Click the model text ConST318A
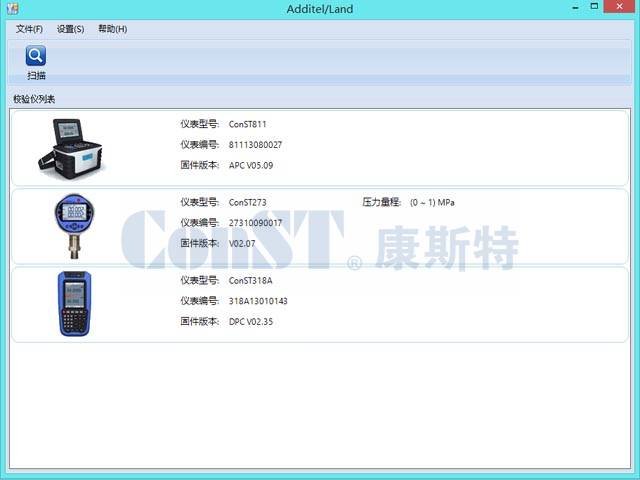 coord(250,281)
